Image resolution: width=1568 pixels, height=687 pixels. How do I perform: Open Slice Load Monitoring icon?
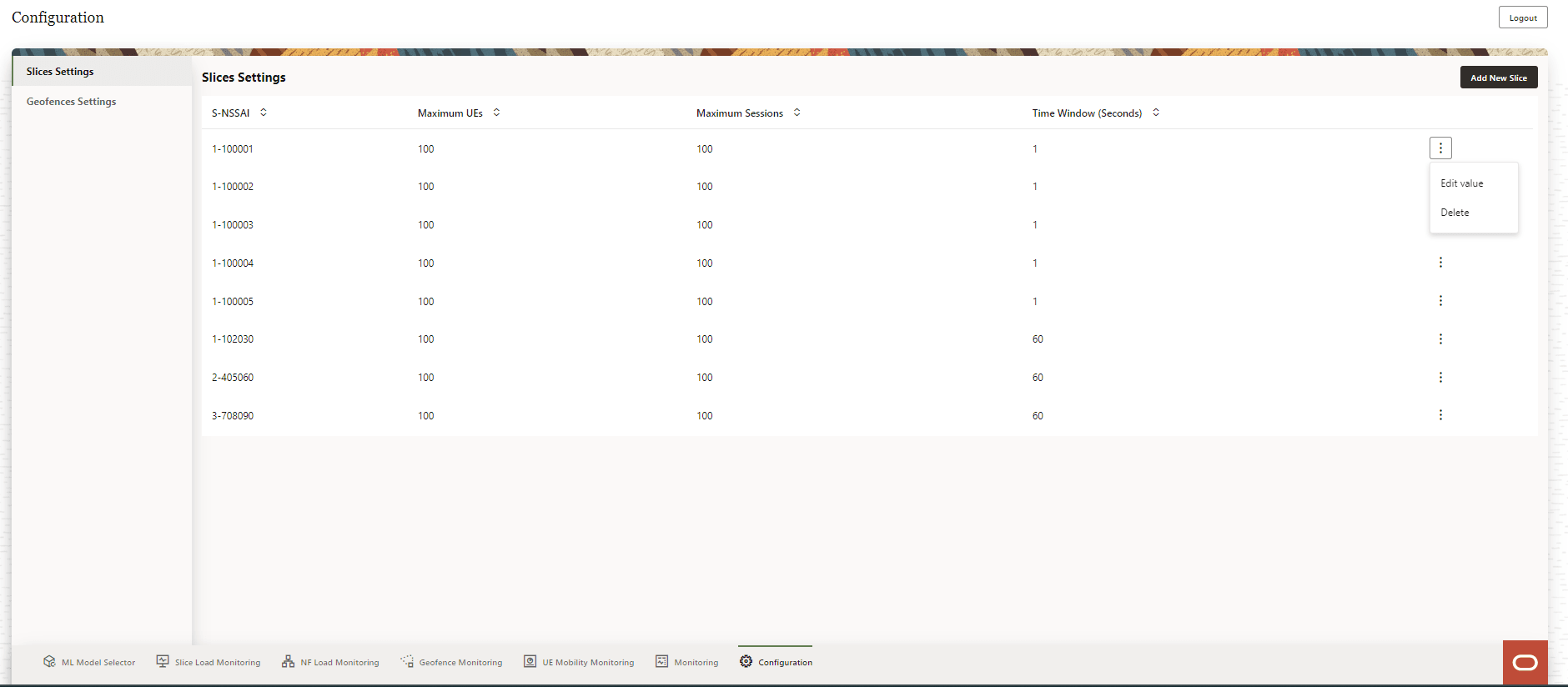click(x=163, y=661)
